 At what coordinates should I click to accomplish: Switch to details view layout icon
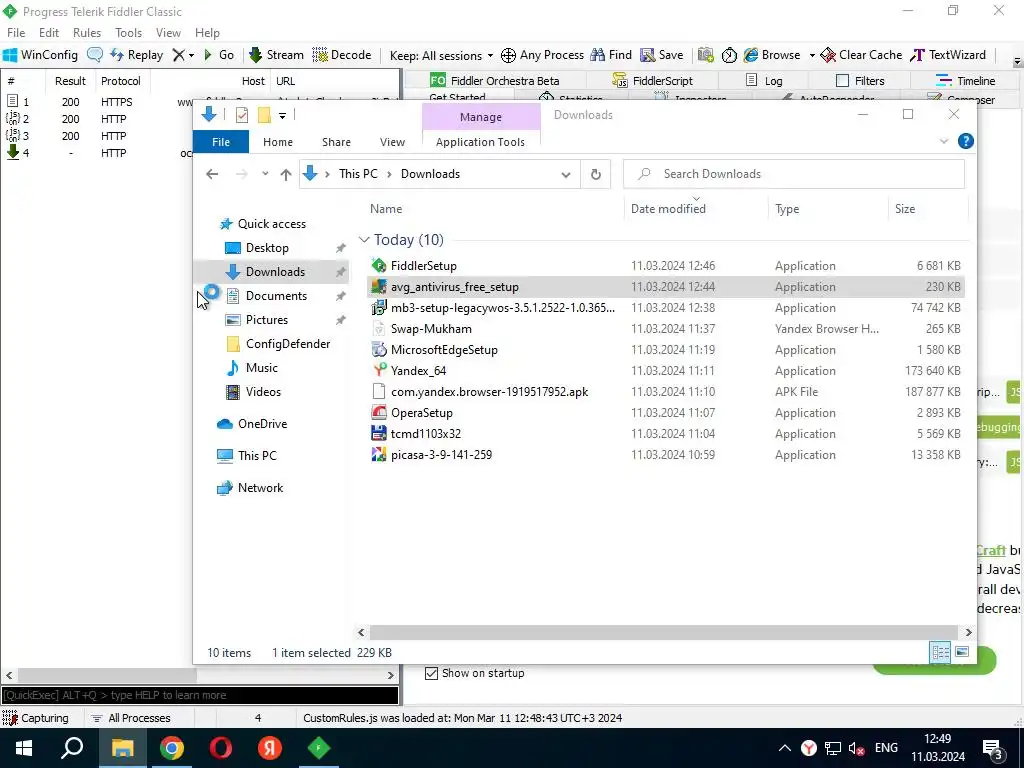click(x=940, y=652)
